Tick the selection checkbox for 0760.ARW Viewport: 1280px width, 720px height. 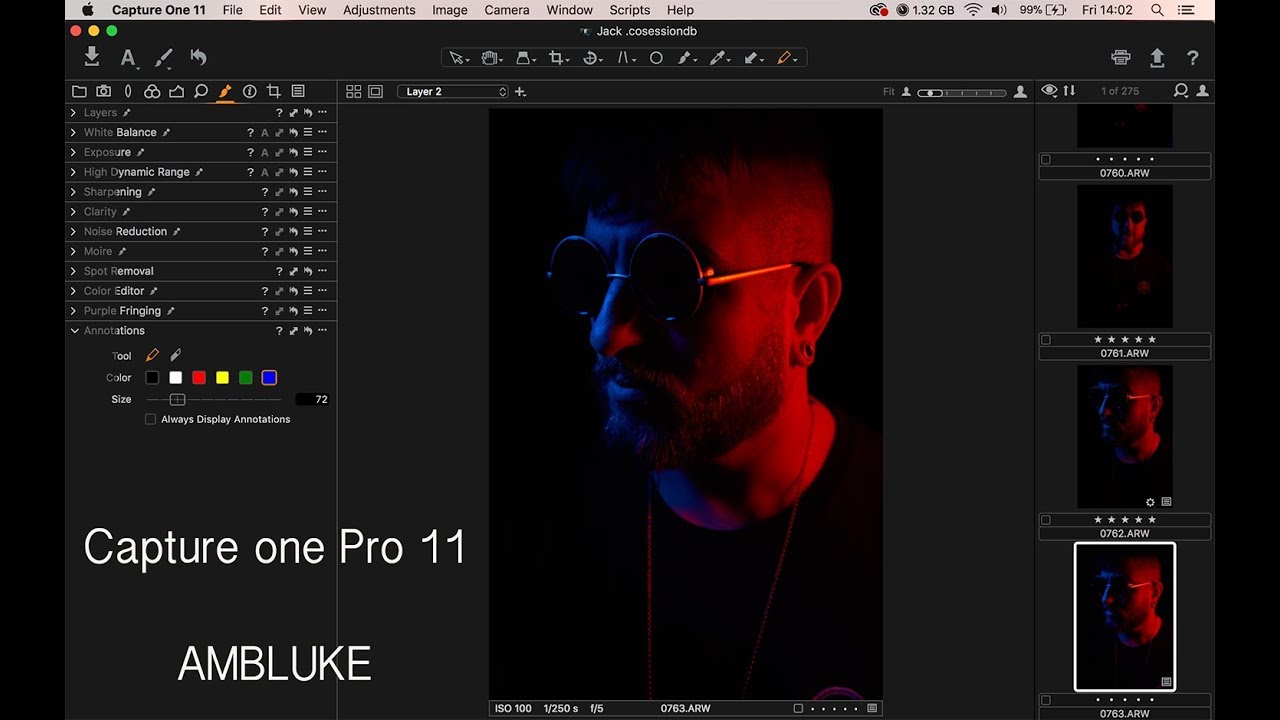(1046, 159)
